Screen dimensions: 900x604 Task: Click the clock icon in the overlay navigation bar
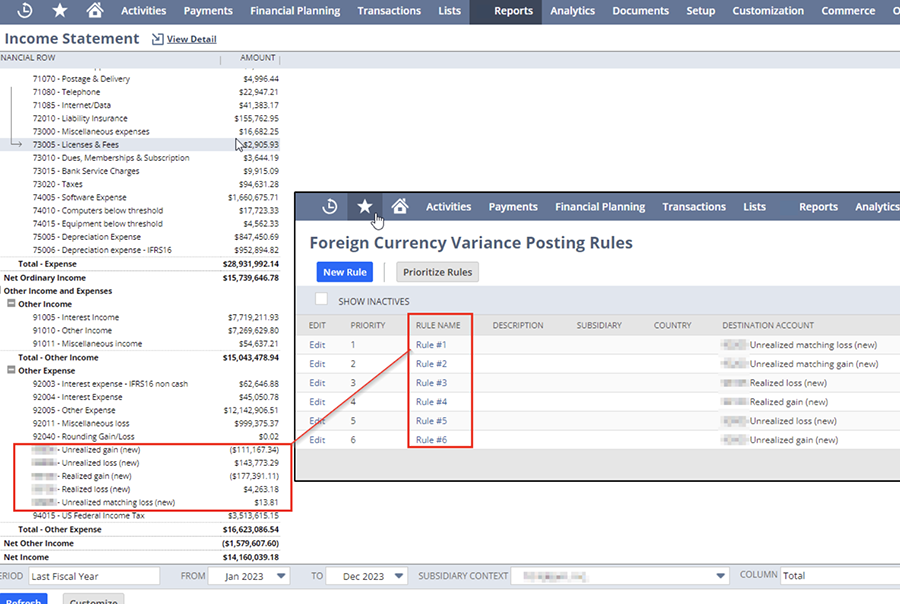330,207
